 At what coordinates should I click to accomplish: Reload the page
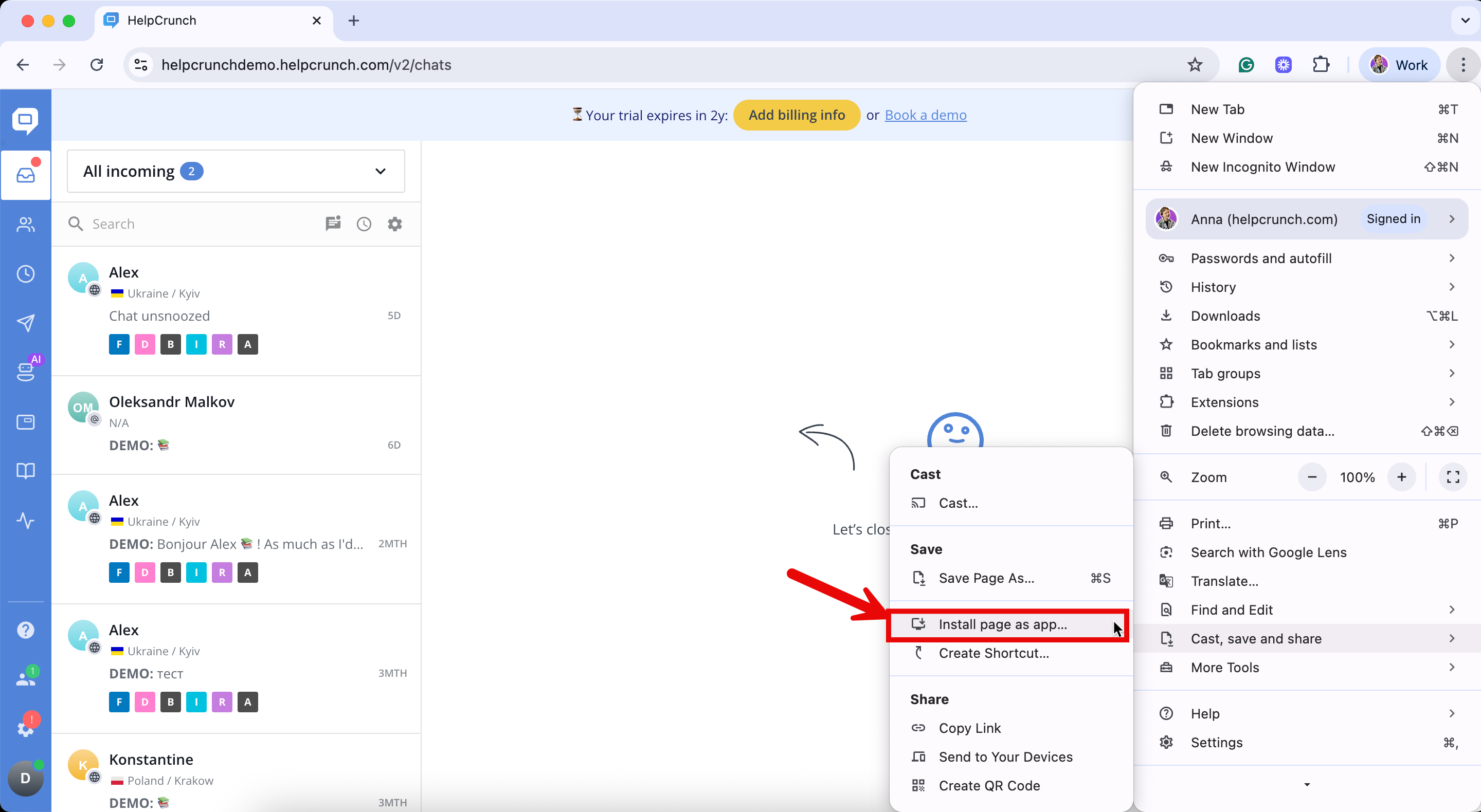[x=97, y=65]
